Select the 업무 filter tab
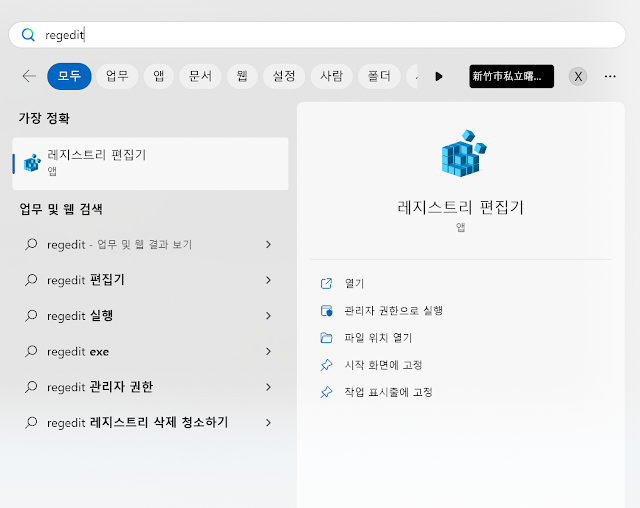 click(117, 76)
